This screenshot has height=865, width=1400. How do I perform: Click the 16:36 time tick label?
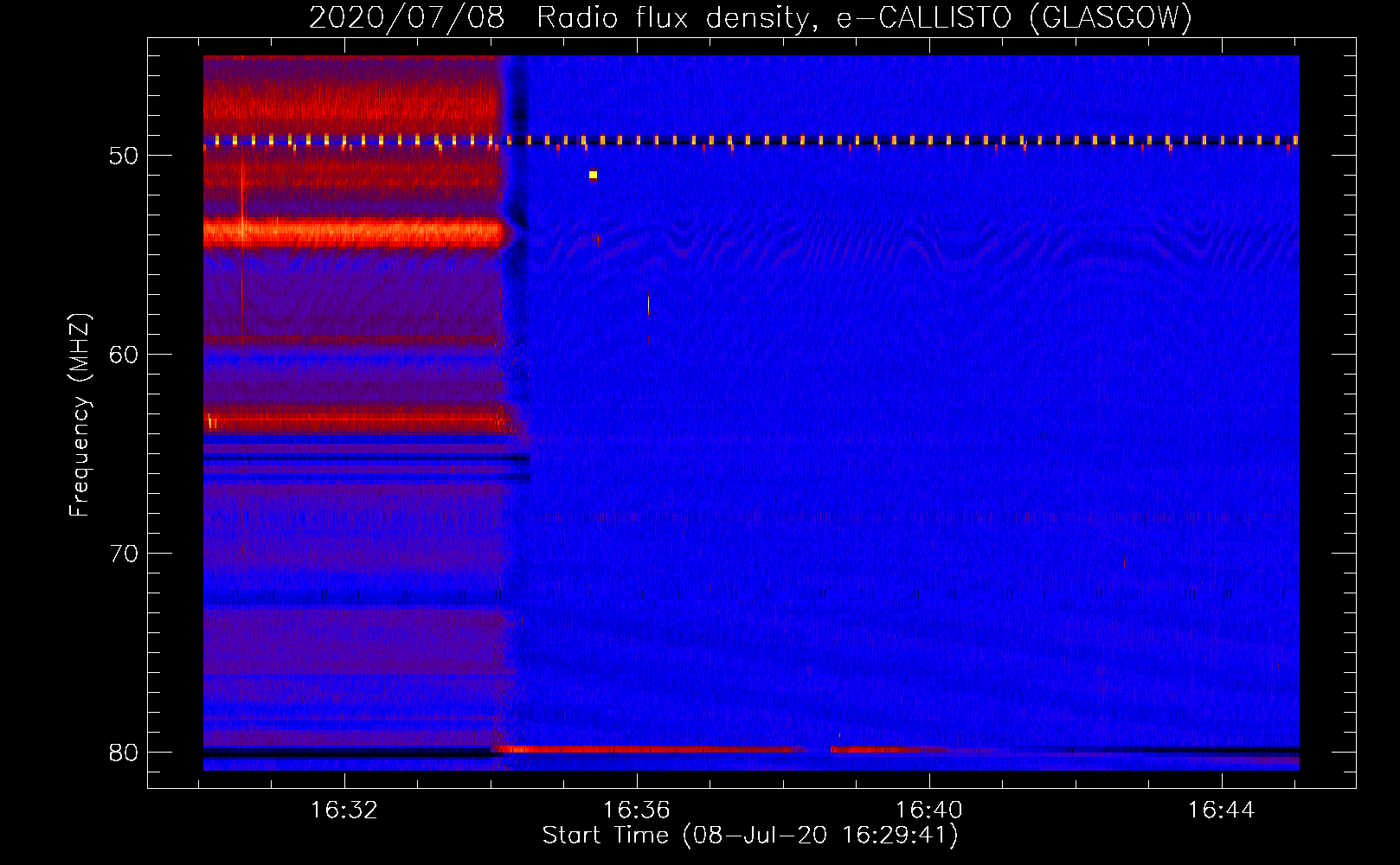pyautogui.click(x=637, y=811)
